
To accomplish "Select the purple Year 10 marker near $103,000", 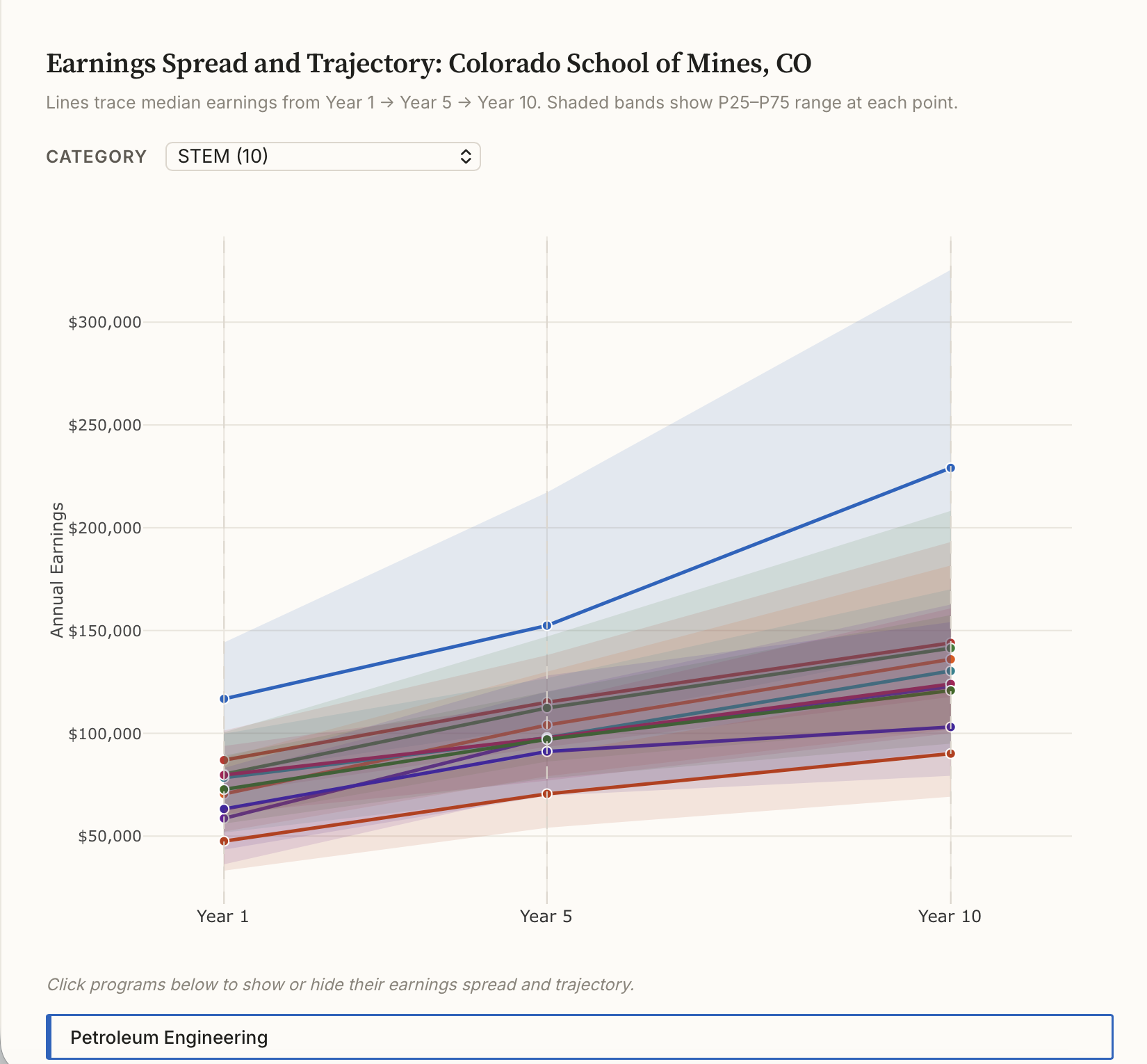I will [950, 726].
